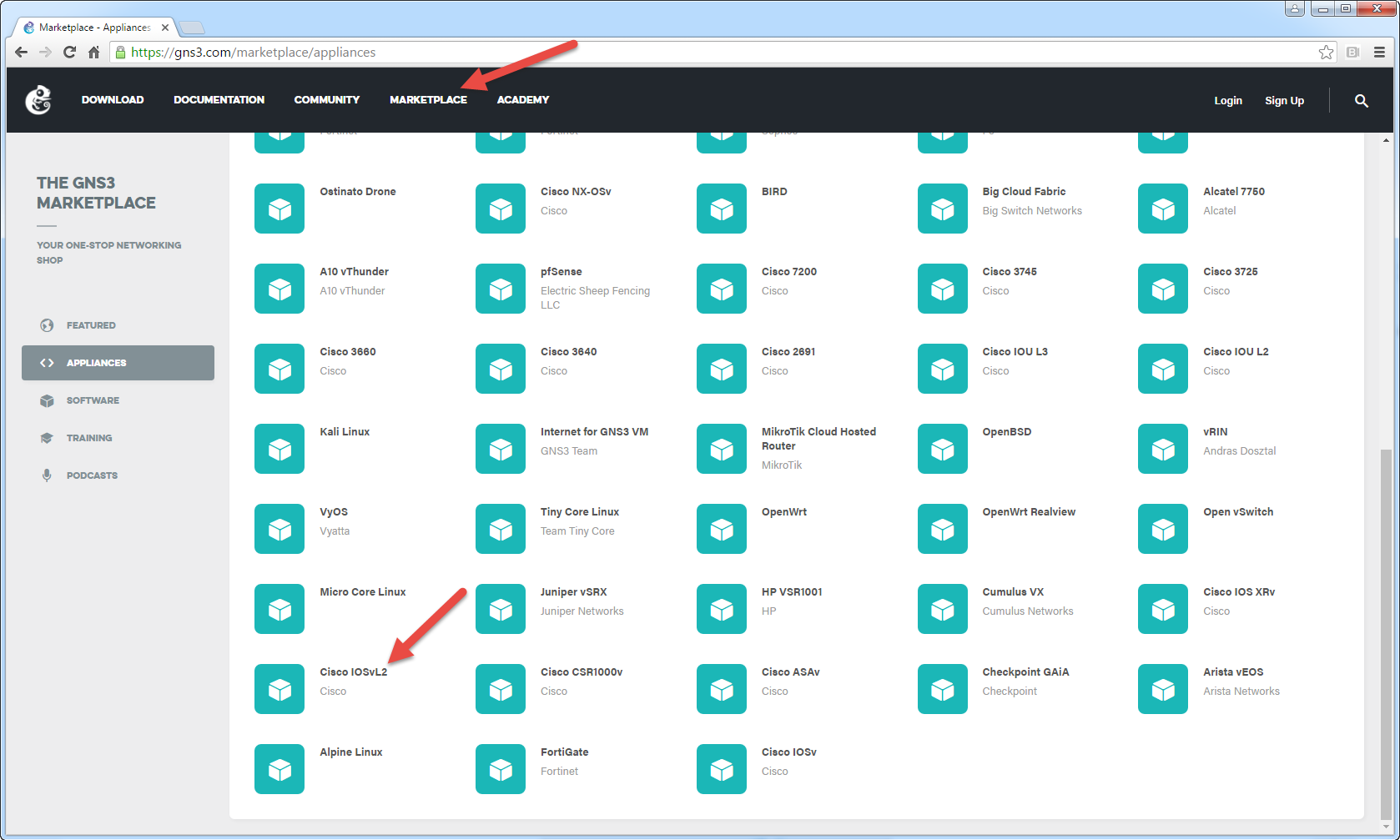Image resolution: width=1400 pixels, height=840 pixels.
Task: Click the VyOS appliance icon
Action: [x=279, y=529]
